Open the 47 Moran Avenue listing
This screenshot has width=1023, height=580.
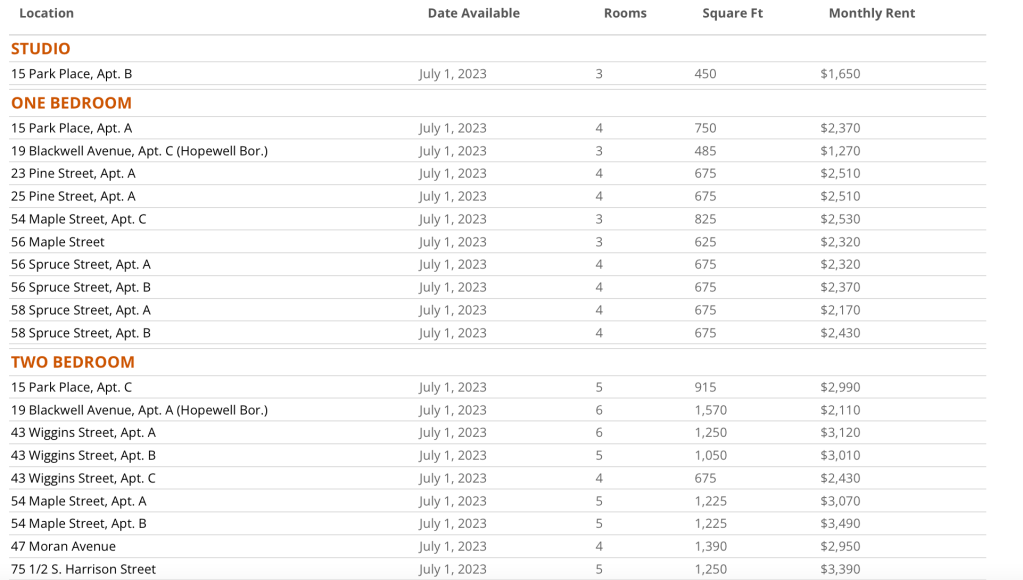63,546
